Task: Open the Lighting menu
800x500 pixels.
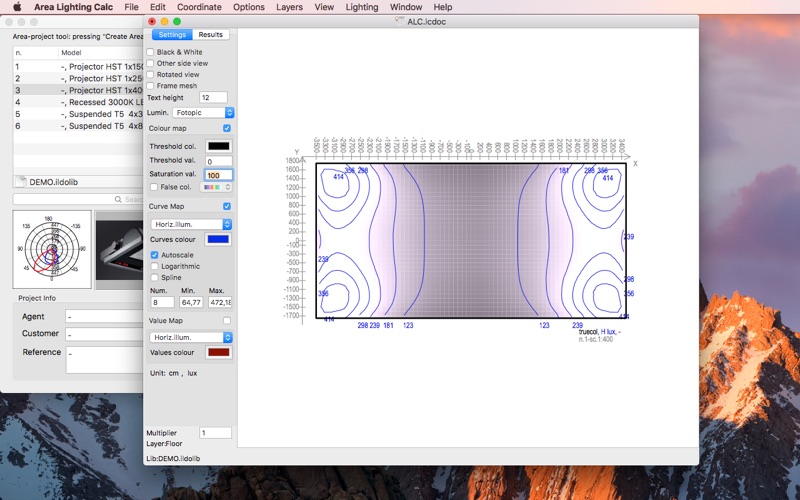Action: click(x=362, y=7)
